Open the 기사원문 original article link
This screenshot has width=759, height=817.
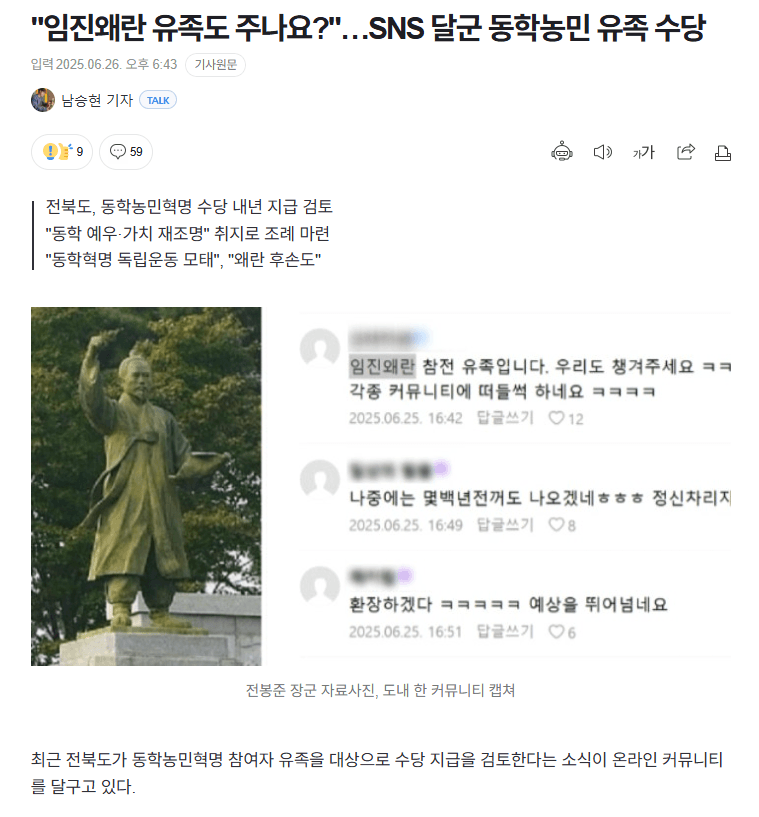point(215,65)
